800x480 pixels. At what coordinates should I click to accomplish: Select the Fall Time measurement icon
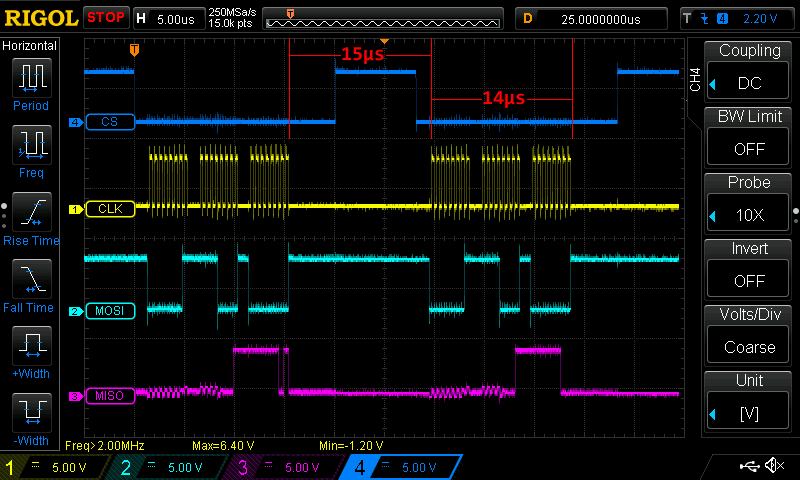32,279
